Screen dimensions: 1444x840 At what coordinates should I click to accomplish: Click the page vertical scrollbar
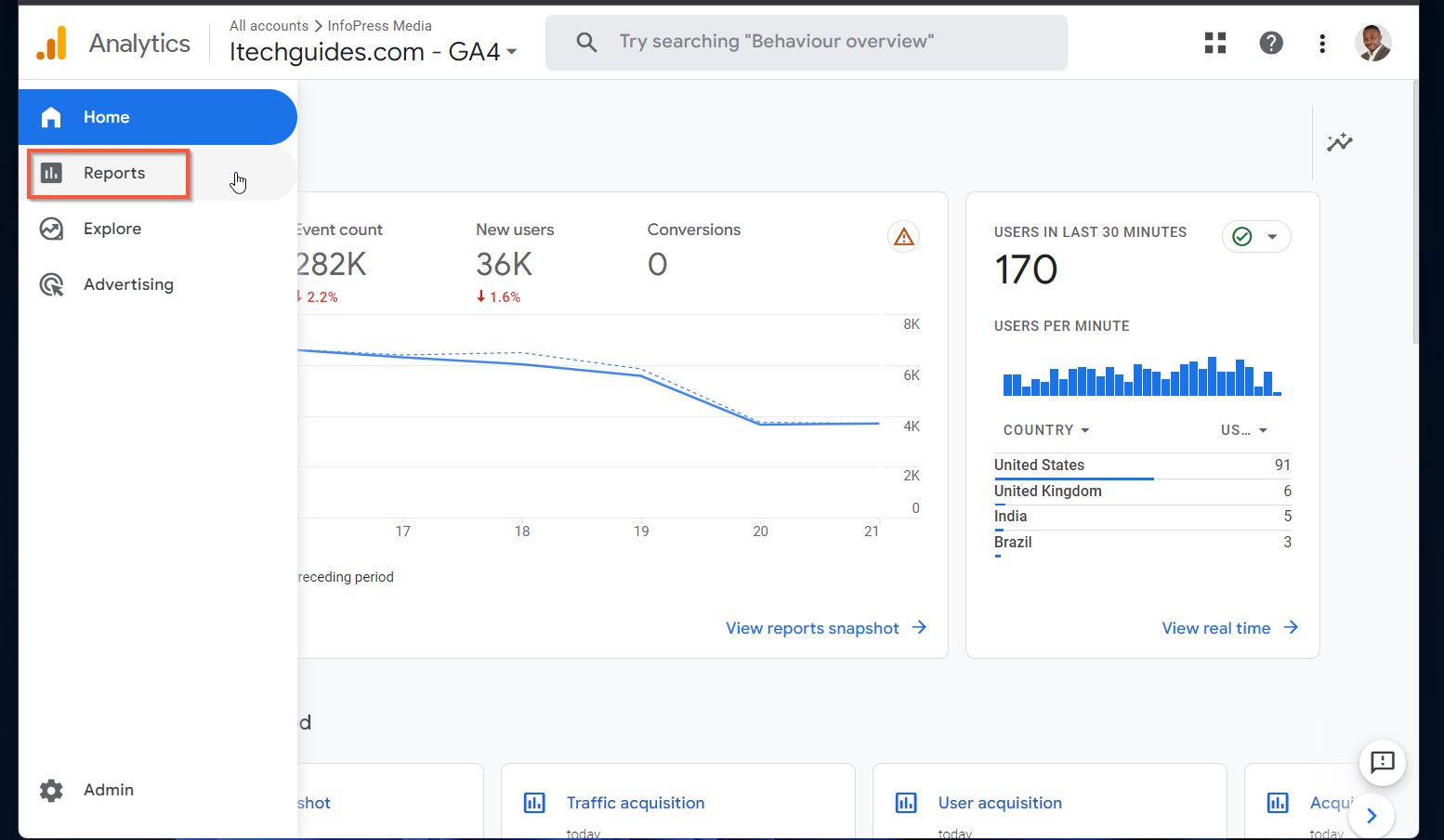(x=1415, y=214)
